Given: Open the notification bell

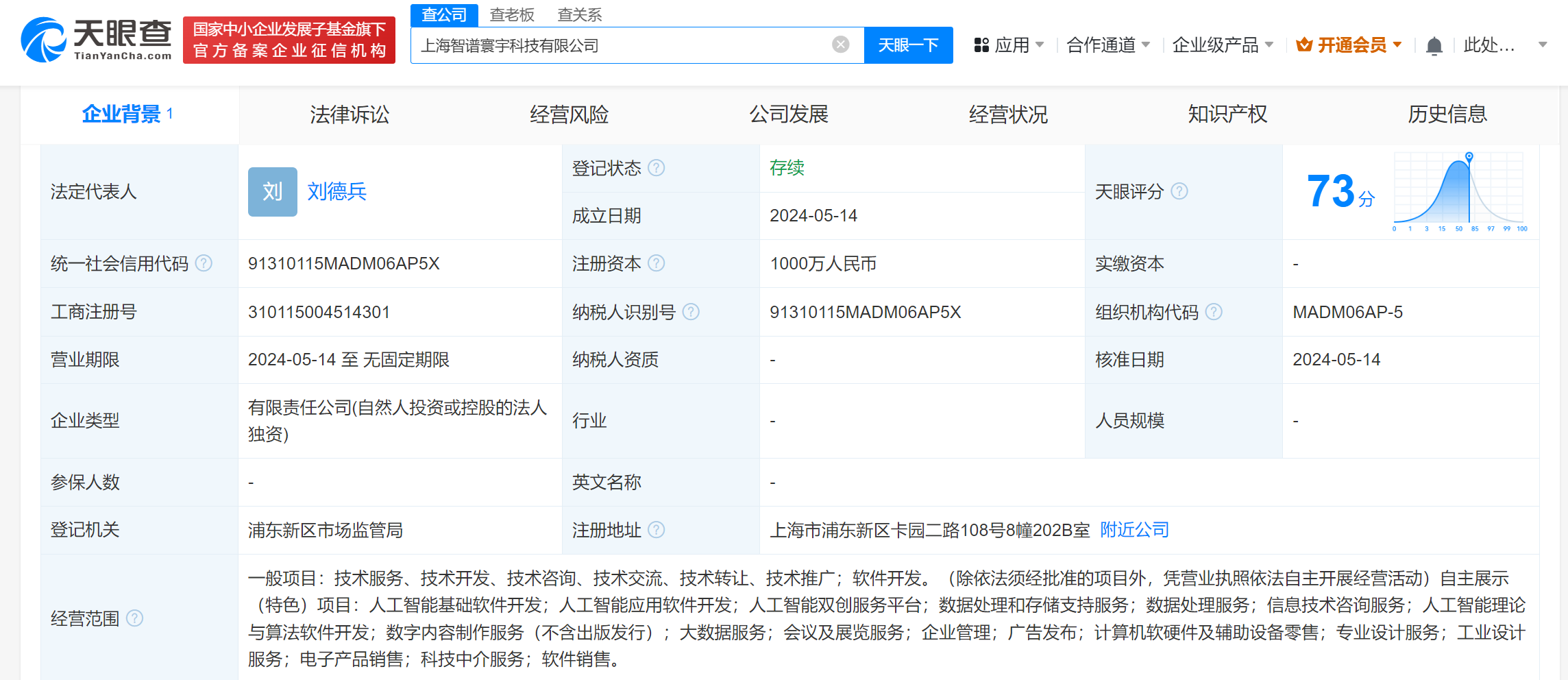Looking at the screenshot, I should 1434,45.
